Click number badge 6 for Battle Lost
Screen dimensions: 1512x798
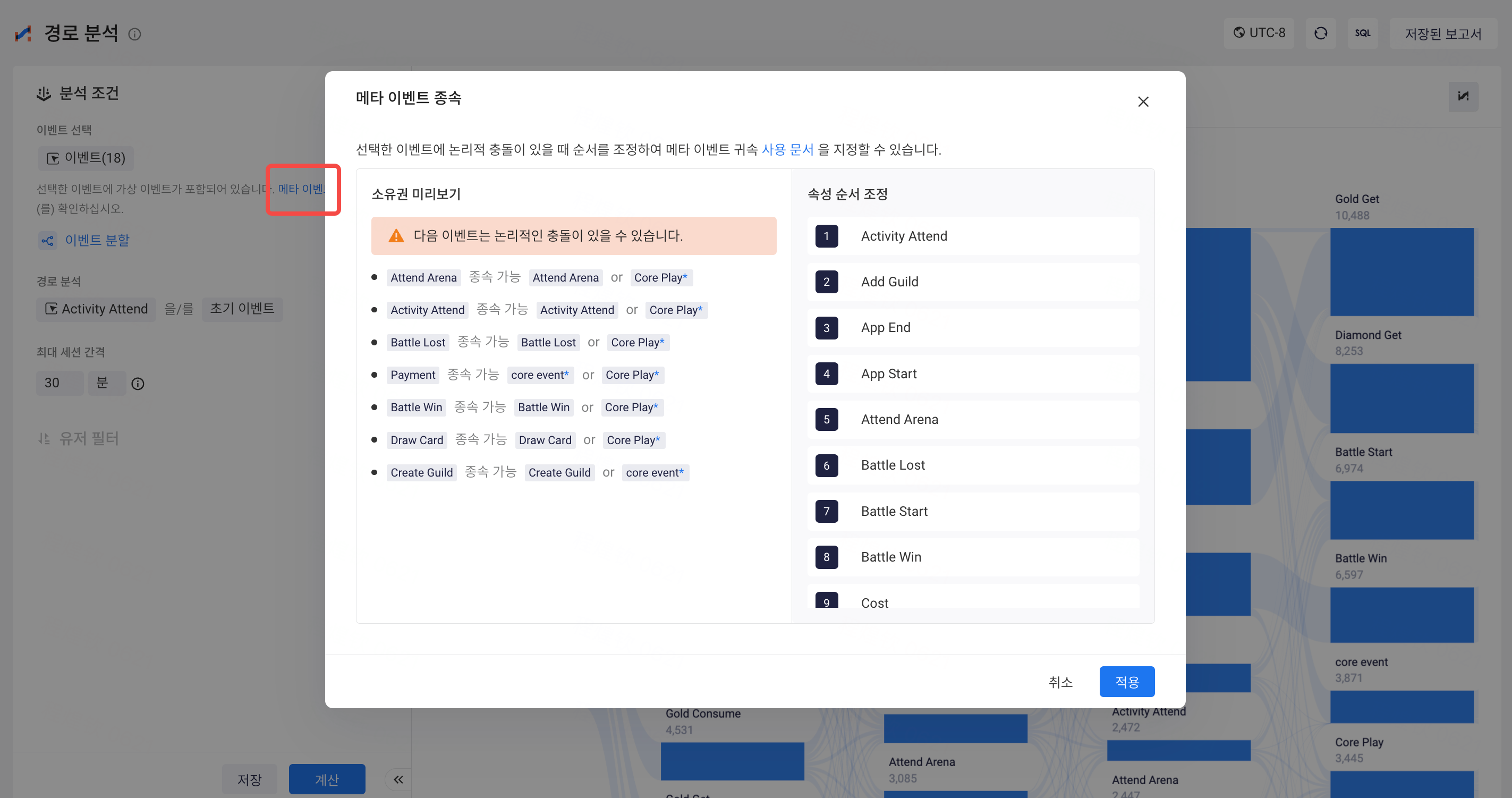tap(826, 465)
